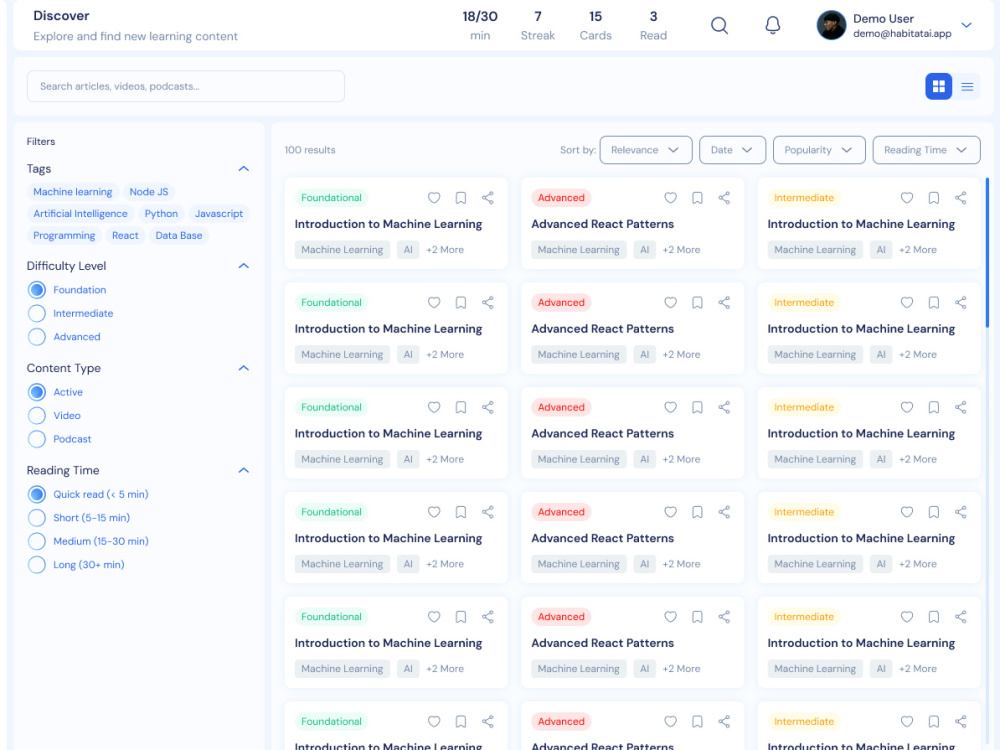Share the second-row Intermediate card
This screenshot has height=750, width=1000.
pos(960,302)
